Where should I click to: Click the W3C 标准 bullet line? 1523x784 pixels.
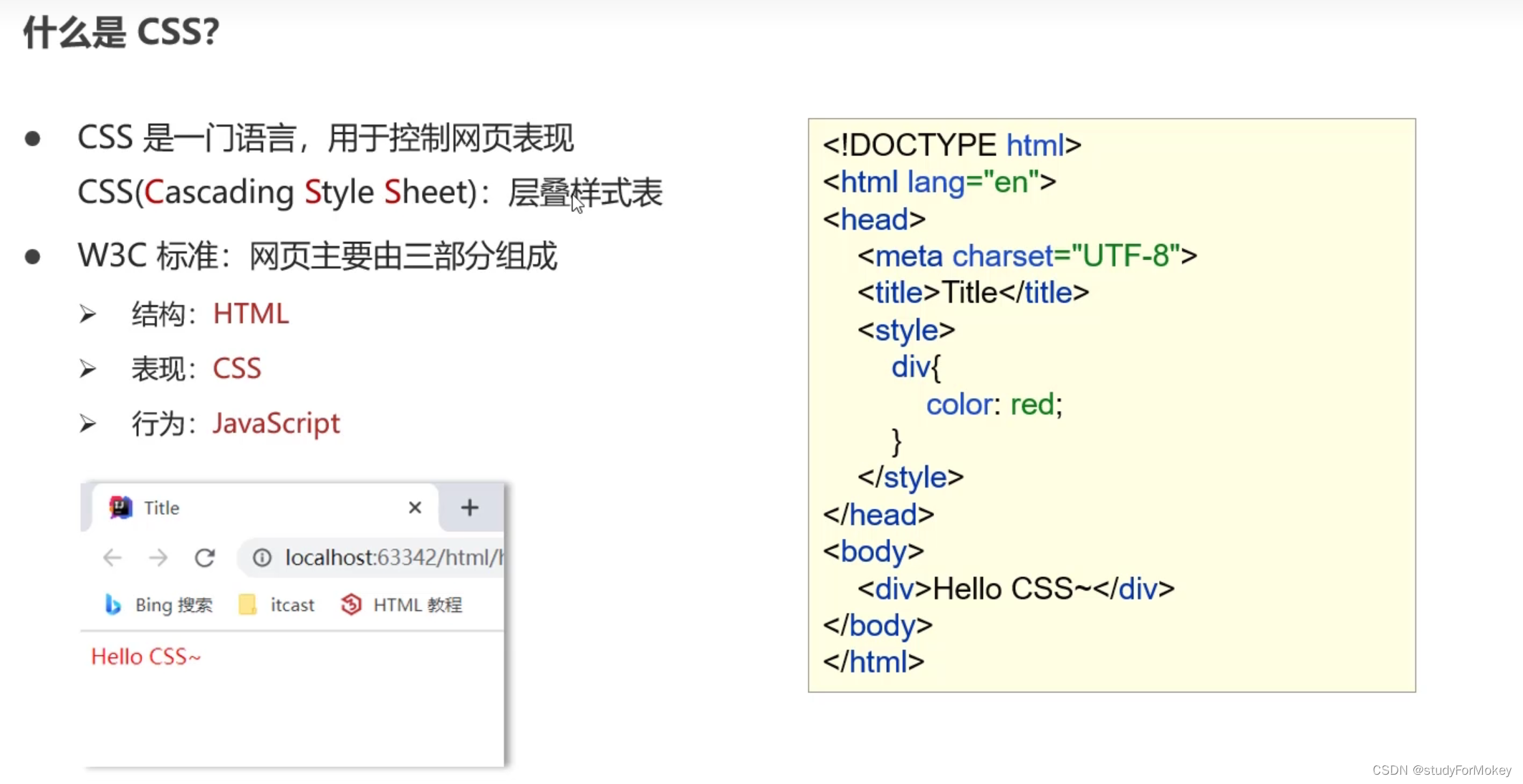(317, 256)
